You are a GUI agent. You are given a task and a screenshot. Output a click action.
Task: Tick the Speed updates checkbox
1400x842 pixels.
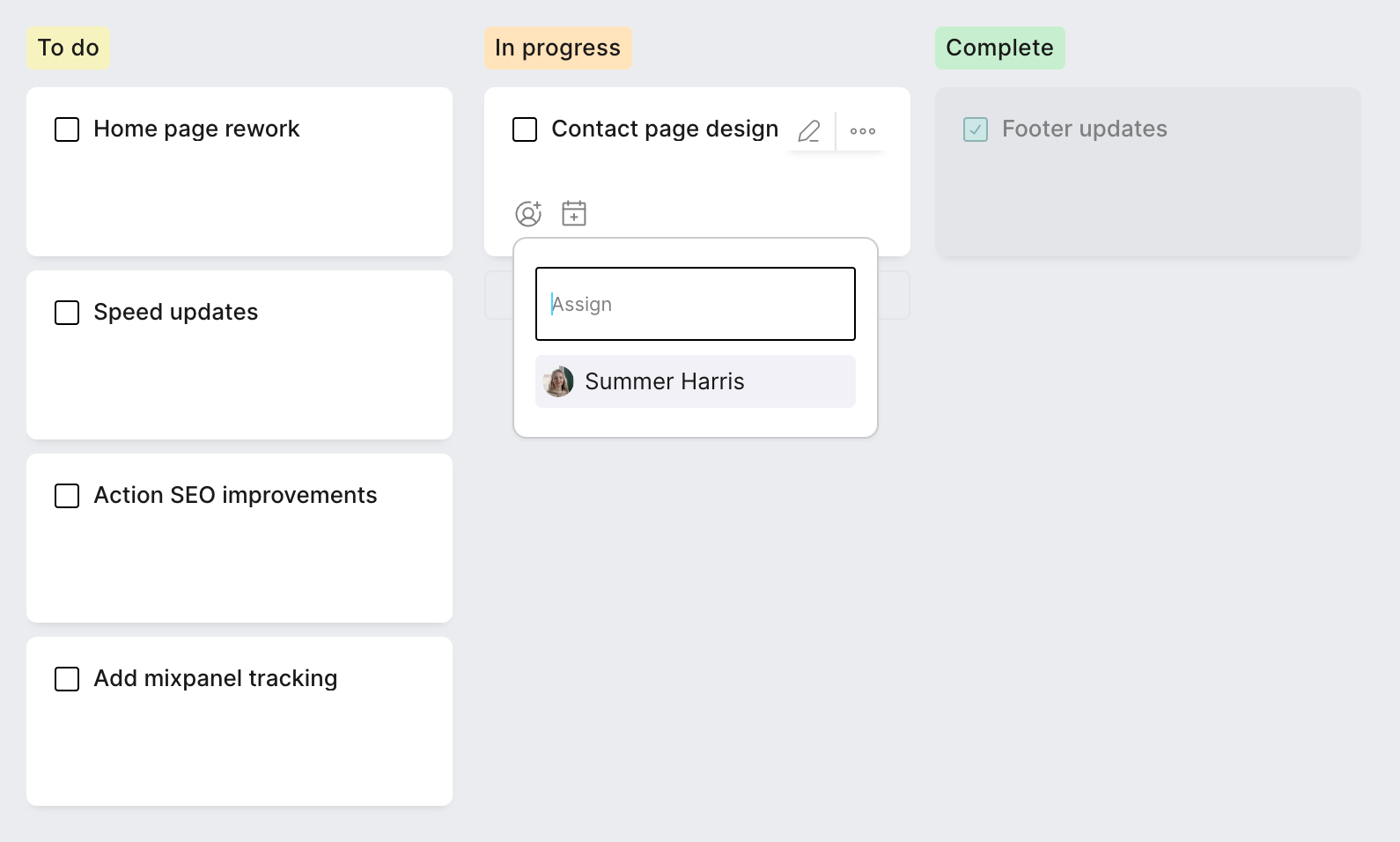pyautogui.click(x=67, y=313)
